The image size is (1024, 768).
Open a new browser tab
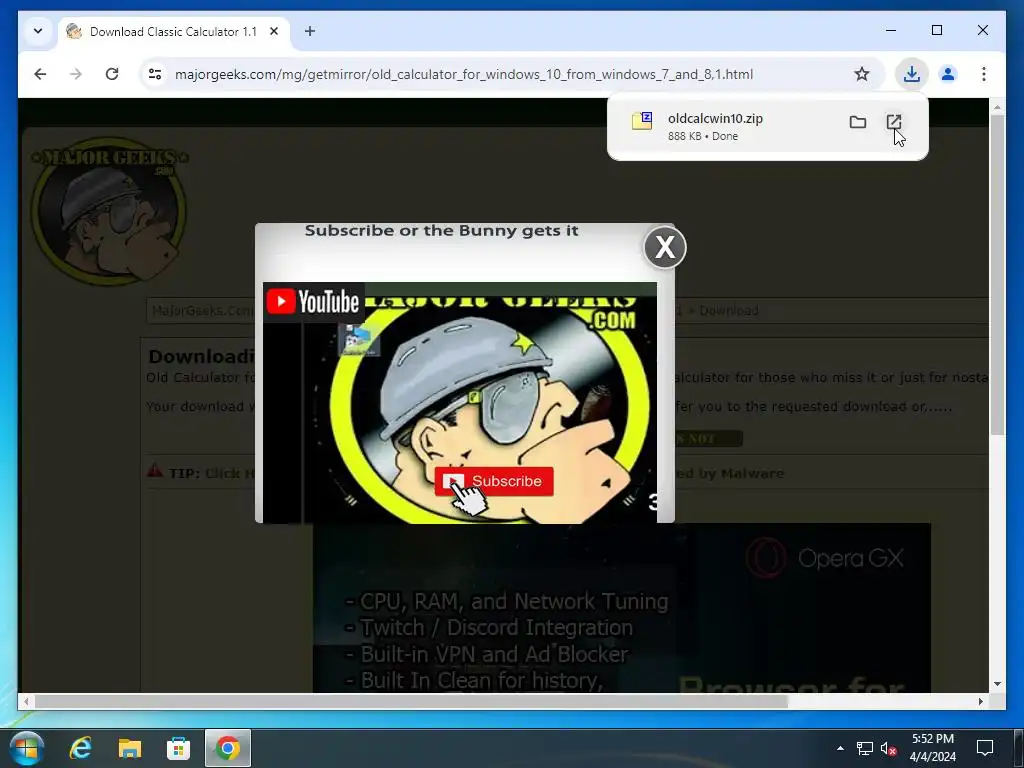click(310, 31)
